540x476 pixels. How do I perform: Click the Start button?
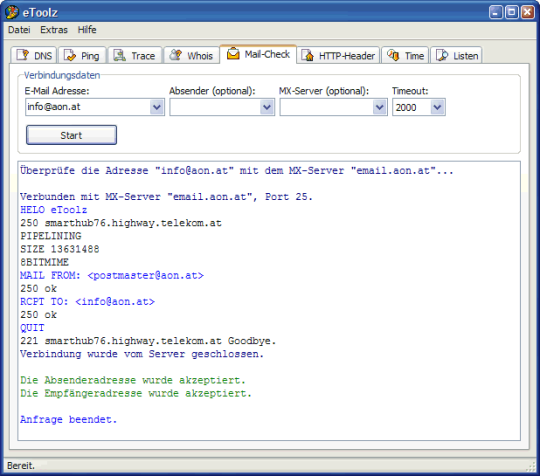71,135
